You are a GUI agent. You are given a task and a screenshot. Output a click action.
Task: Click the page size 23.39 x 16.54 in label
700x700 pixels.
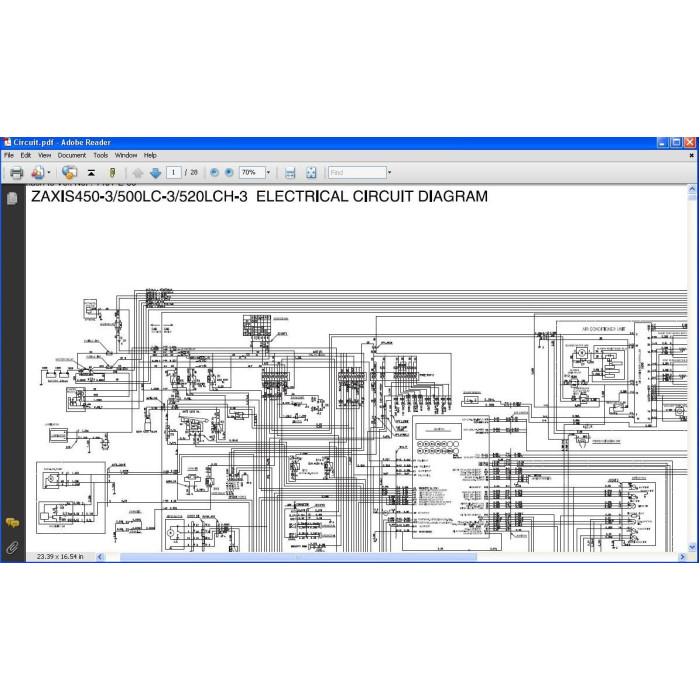click(x=60, y=557)
